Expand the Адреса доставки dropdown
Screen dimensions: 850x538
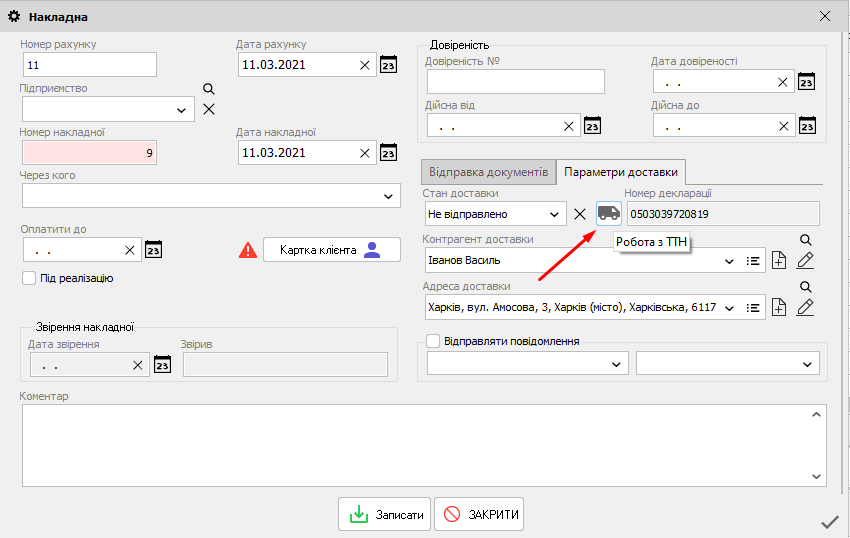[729, 308]
